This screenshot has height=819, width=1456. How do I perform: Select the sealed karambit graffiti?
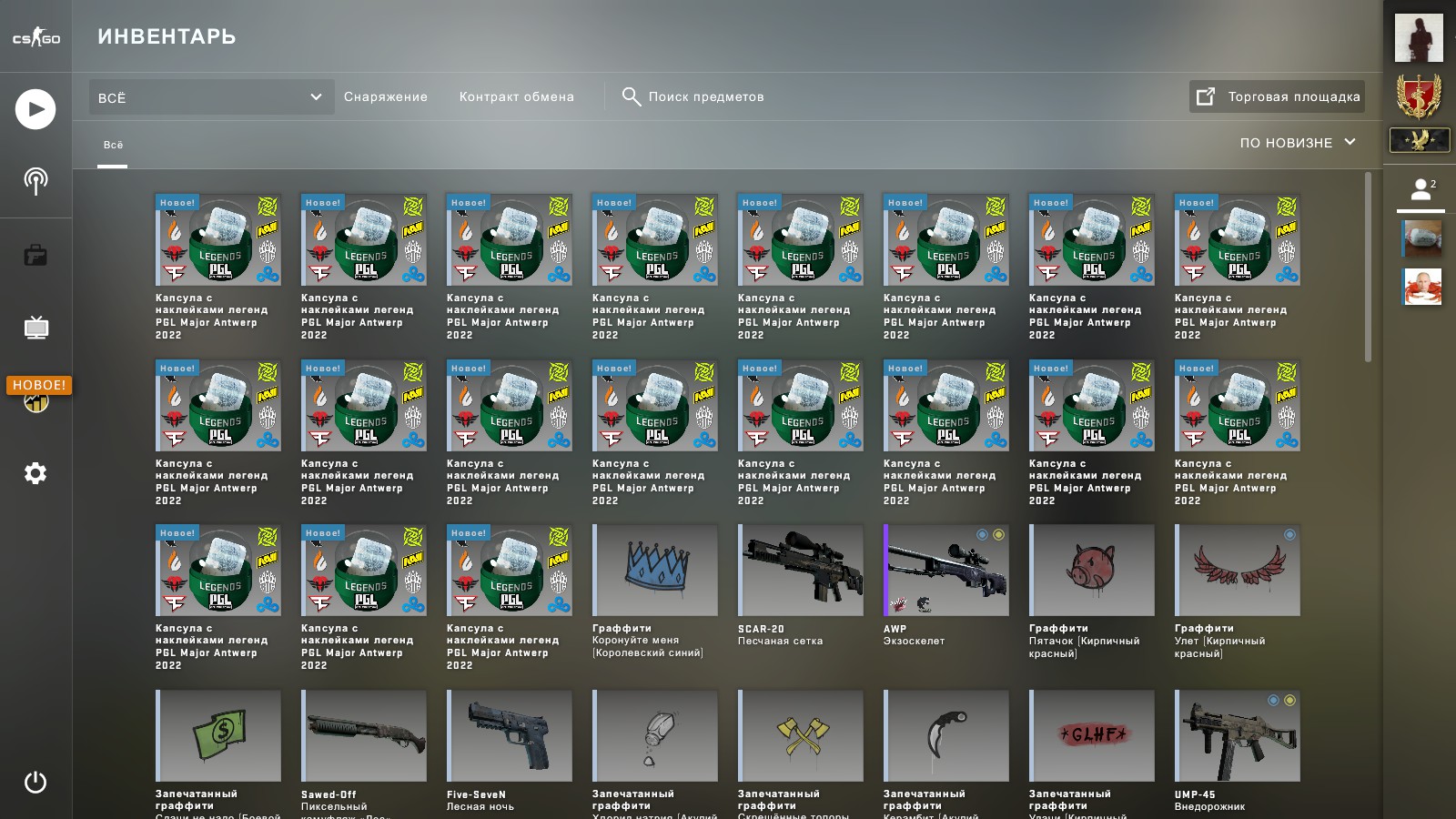[946, 735]
